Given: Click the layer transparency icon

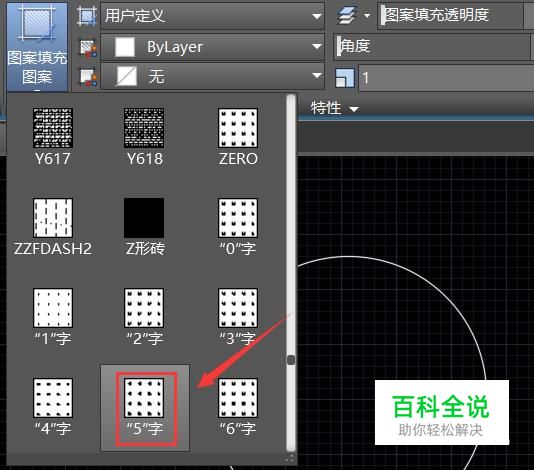Looking at the screenshot, I should pos(347,16).
